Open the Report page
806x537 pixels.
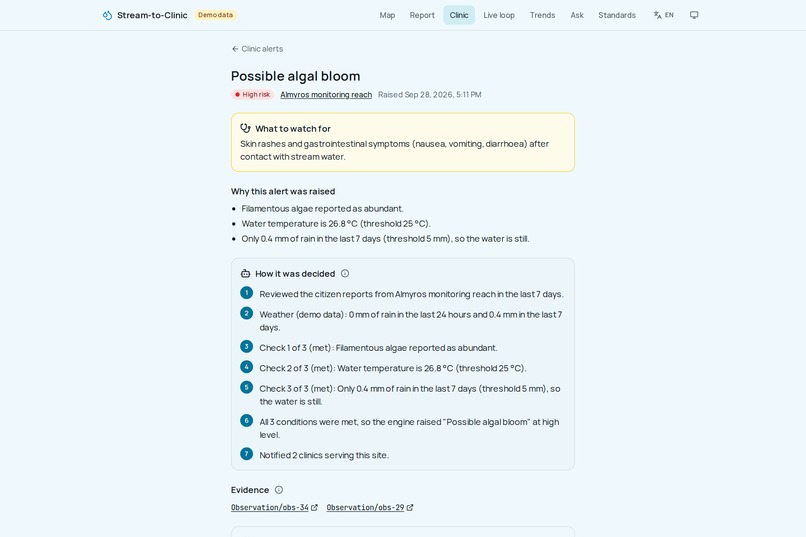point(422,15)
